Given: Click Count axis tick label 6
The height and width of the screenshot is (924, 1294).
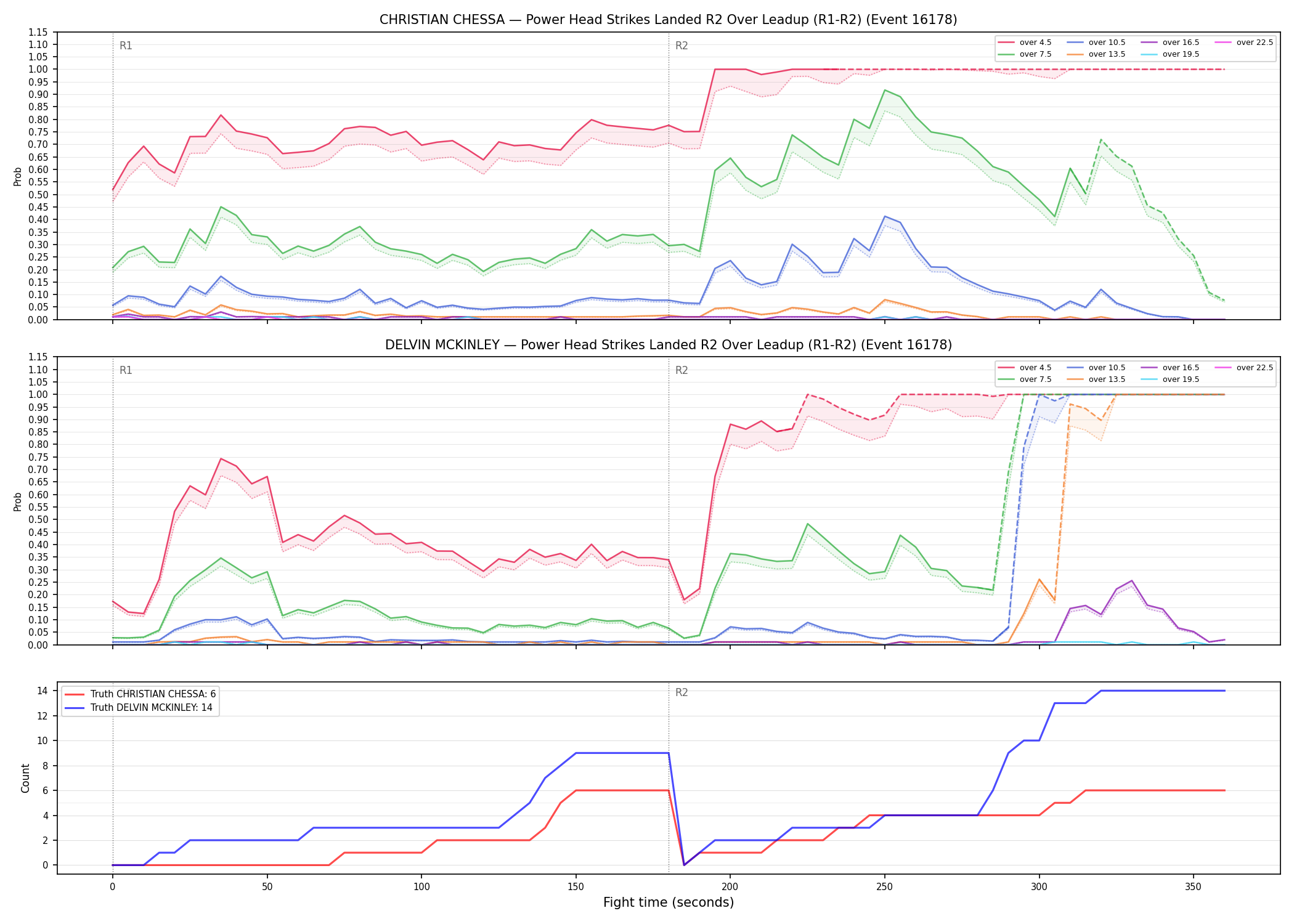Looking at the screenshot, I should [x=46, y=790].
